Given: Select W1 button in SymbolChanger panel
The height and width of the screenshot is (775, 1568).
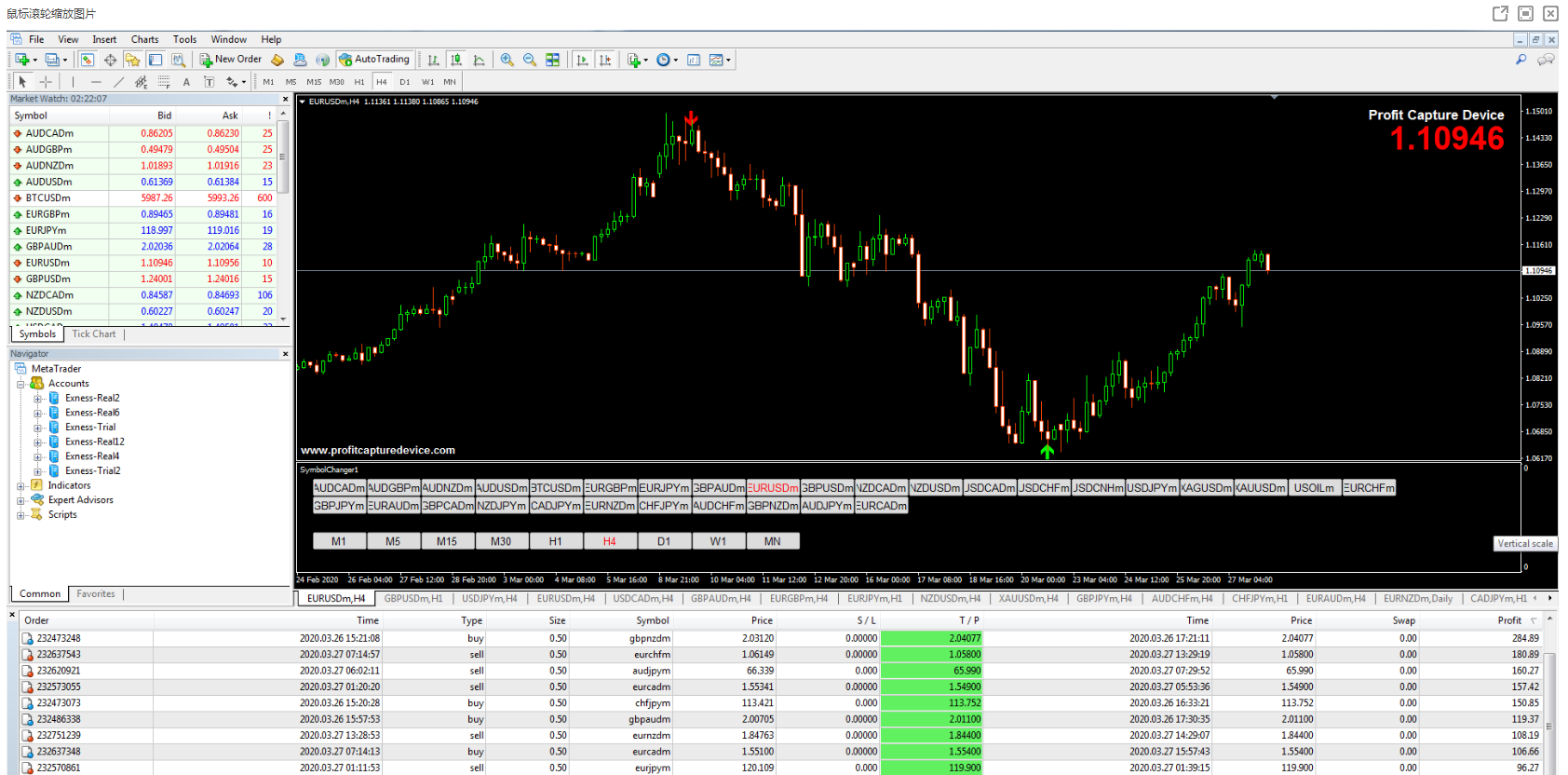Looking at the screenshot, I should [718, 541].
